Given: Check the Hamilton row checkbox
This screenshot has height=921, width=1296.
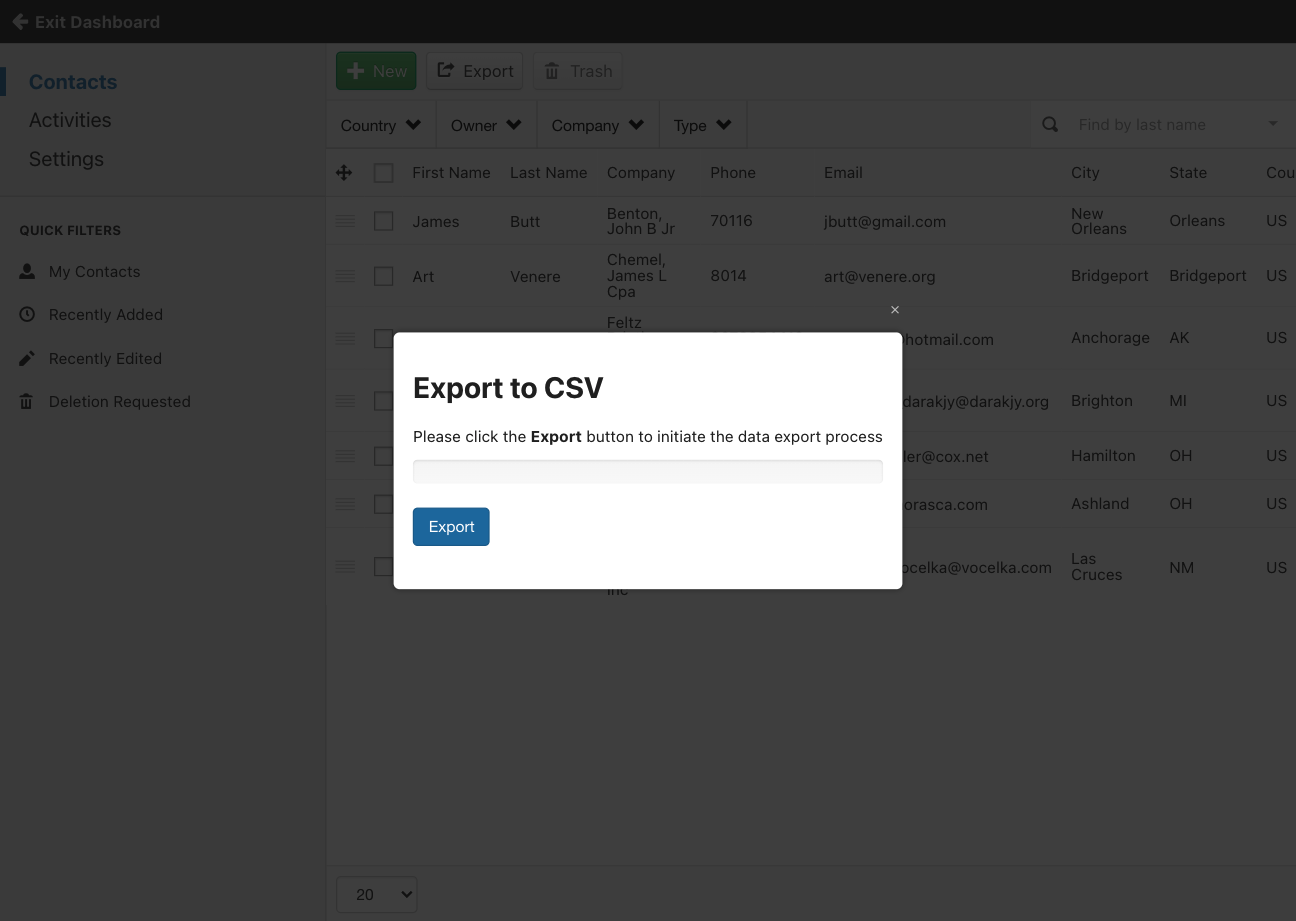Looking at the screenshot, I should [x=383, y=456].
